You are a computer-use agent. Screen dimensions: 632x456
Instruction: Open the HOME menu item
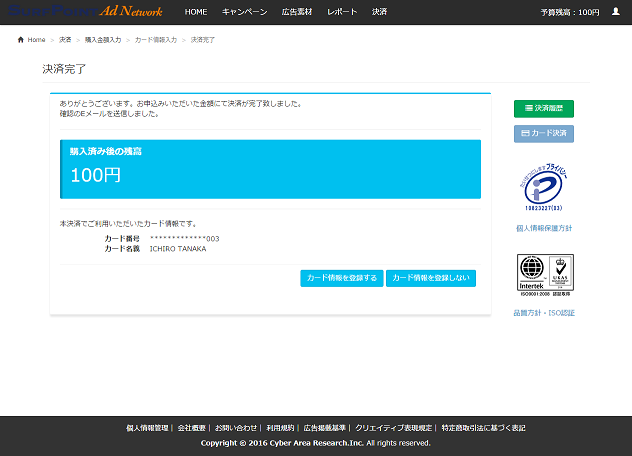coord(196,11)
